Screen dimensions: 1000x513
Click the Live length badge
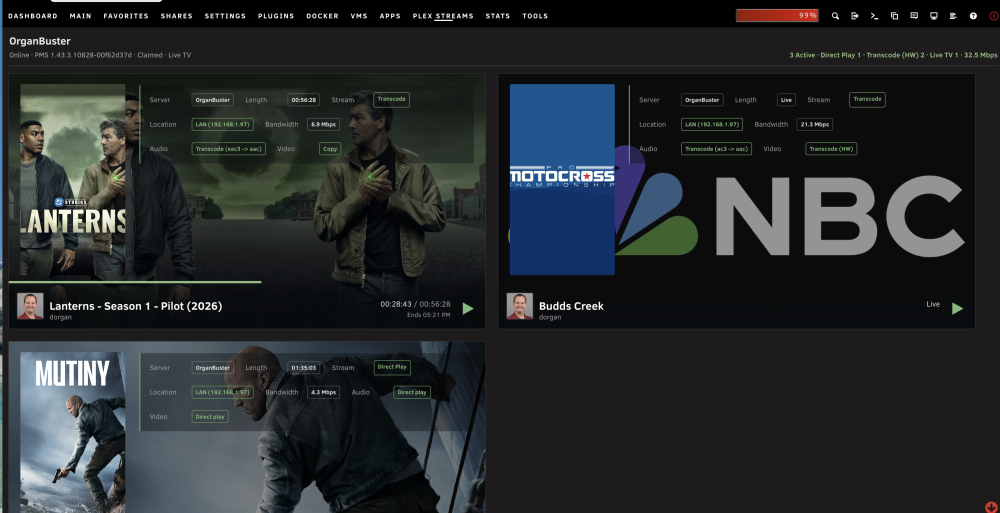(786, 100)
